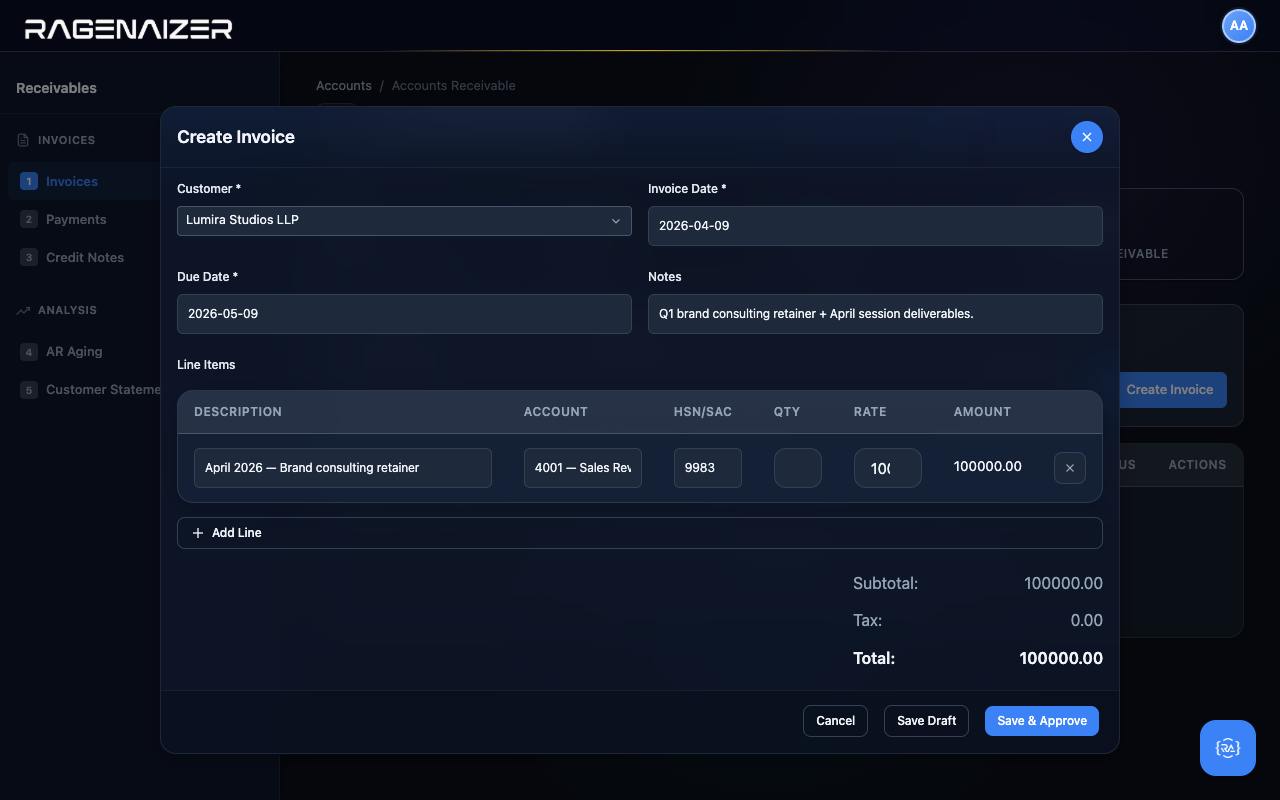Click the Total value in bold
This screenshot has height=800, width=1280.
pos(1061,659)
